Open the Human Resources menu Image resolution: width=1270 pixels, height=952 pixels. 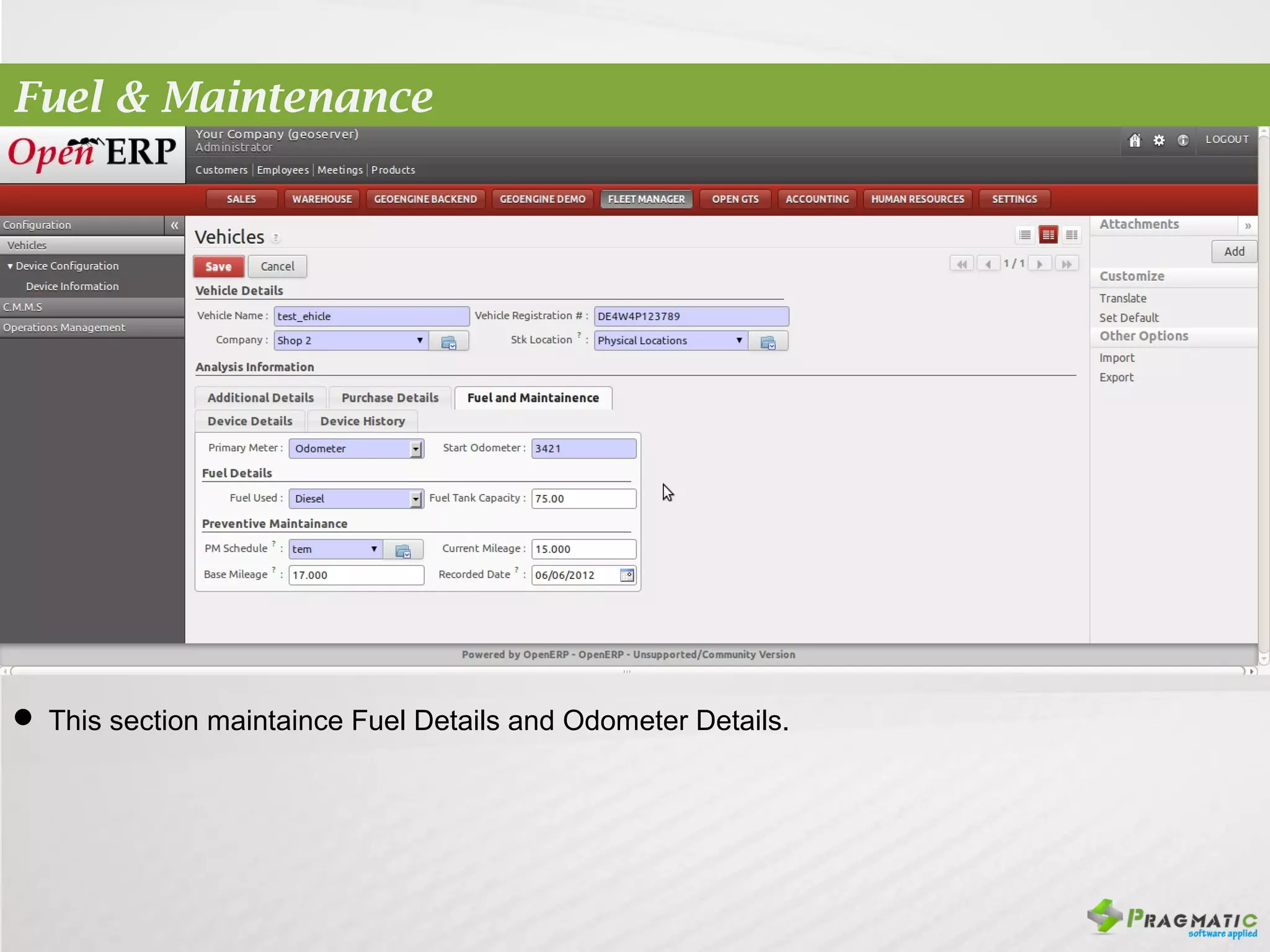point(917,199)
